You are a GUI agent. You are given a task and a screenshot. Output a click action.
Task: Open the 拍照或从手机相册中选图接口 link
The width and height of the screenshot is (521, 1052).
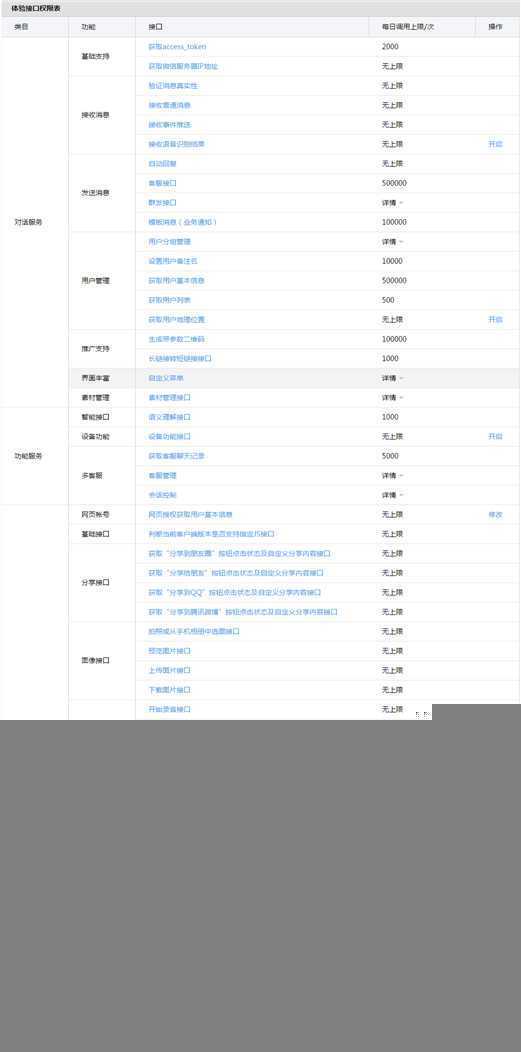click(194, 631)
